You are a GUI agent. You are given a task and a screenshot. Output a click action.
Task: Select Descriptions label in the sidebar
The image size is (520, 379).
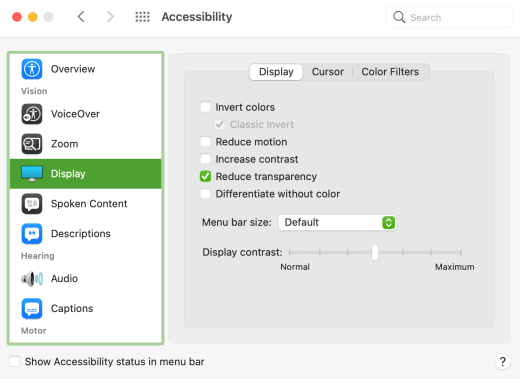click(81, 234)
